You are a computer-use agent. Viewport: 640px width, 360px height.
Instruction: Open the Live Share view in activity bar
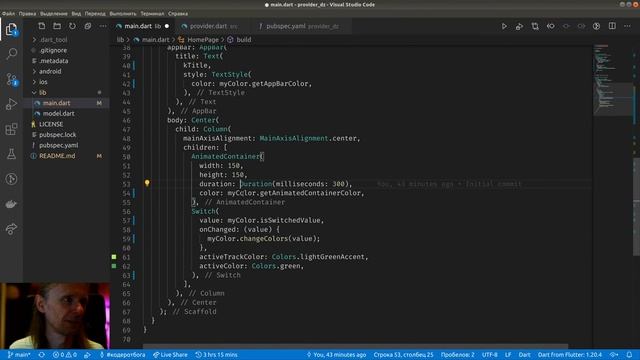click(x=11, y=229)
